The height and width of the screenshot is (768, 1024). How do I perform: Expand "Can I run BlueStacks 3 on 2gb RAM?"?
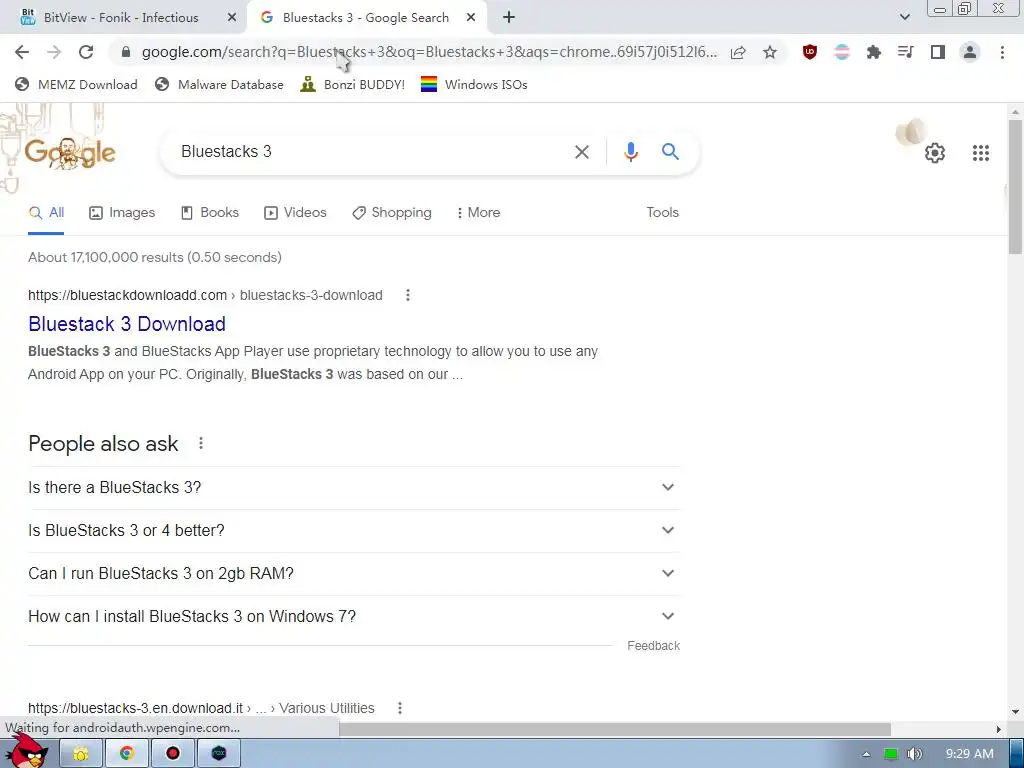tap(354, 573)
